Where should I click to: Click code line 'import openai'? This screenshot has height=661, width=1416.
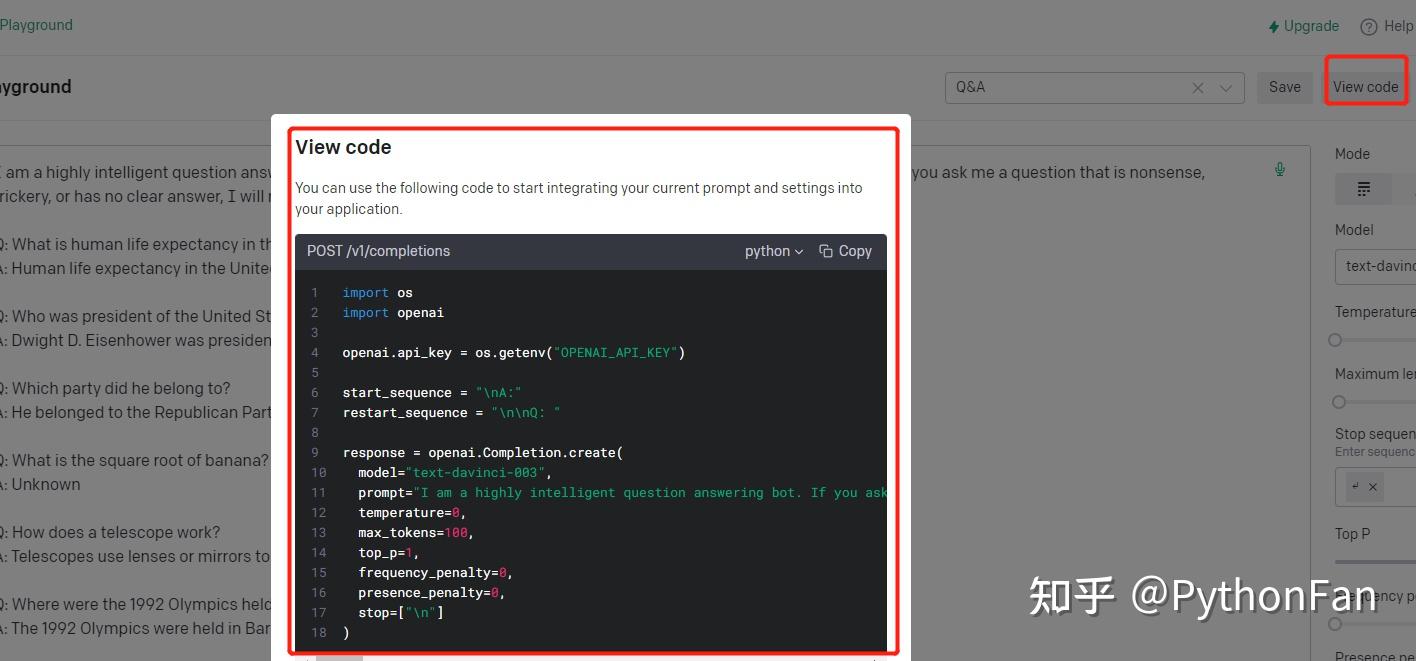pyautogui.click(x=393, y=312)
